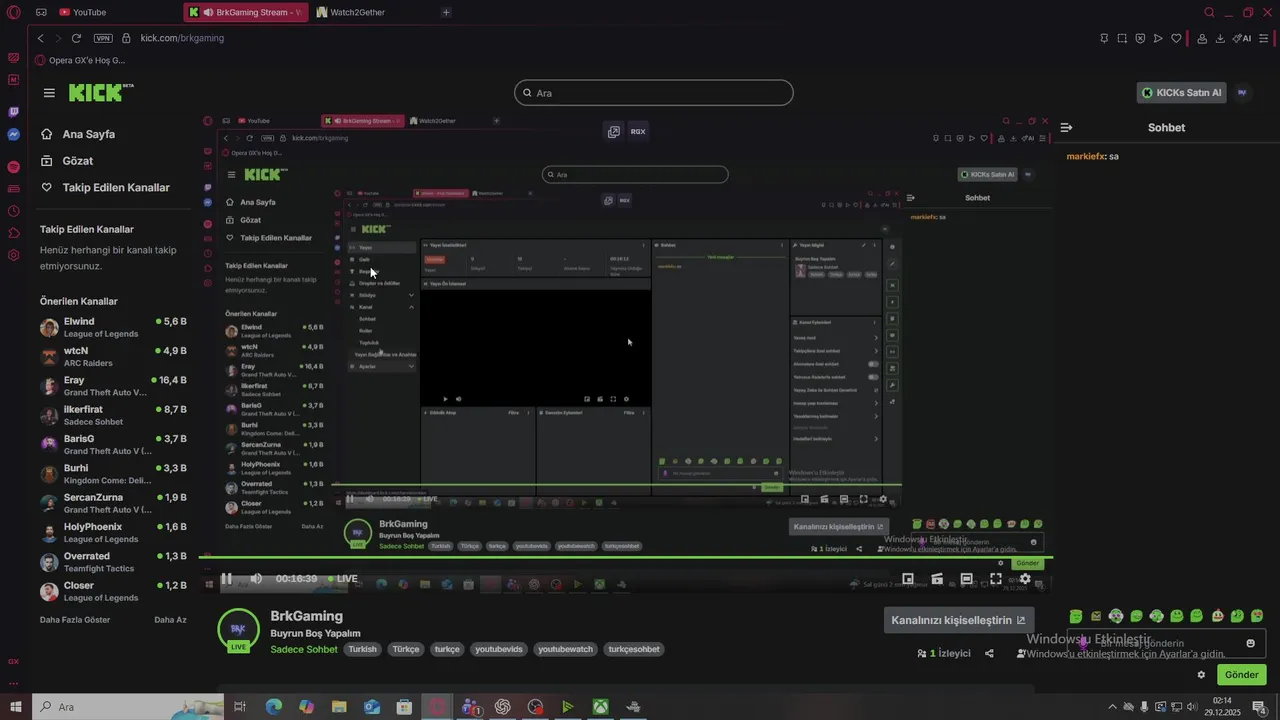Take a snapshot with the capture icon
This screenshot has height=720, width=1280.
(x=1122, y=38)
